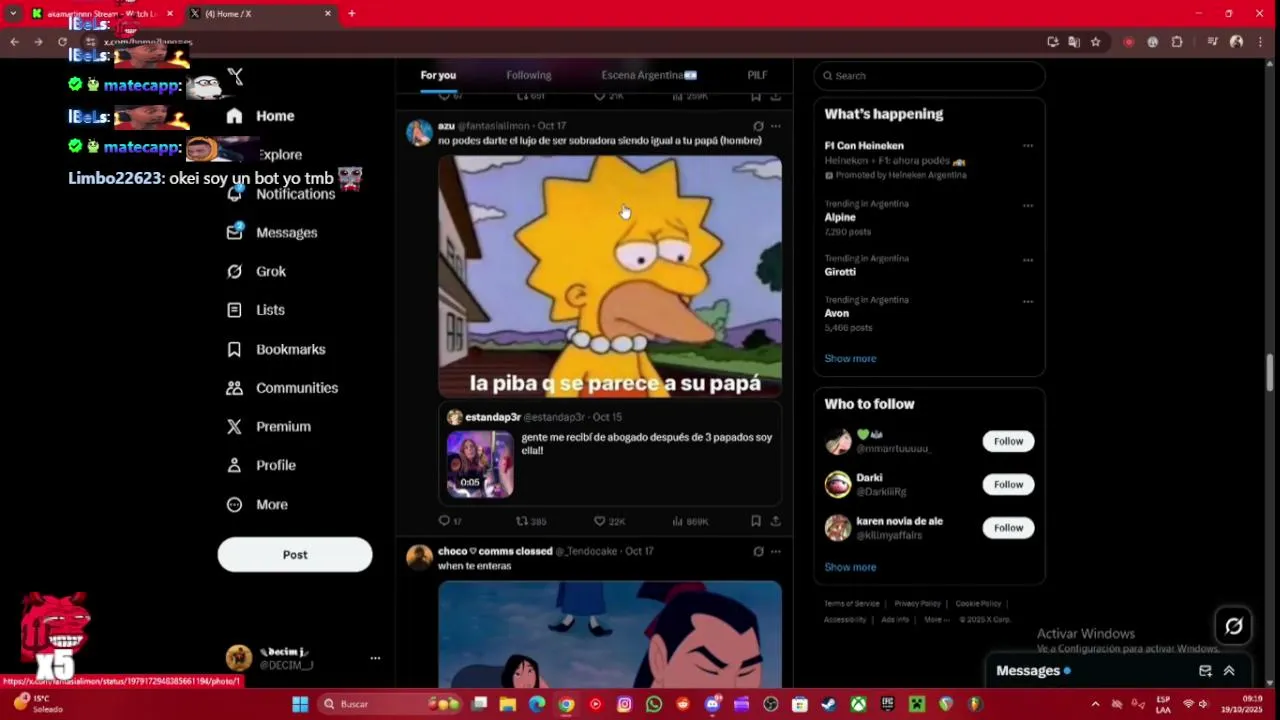Open the Messages envelope icon in sidebar

234,232
